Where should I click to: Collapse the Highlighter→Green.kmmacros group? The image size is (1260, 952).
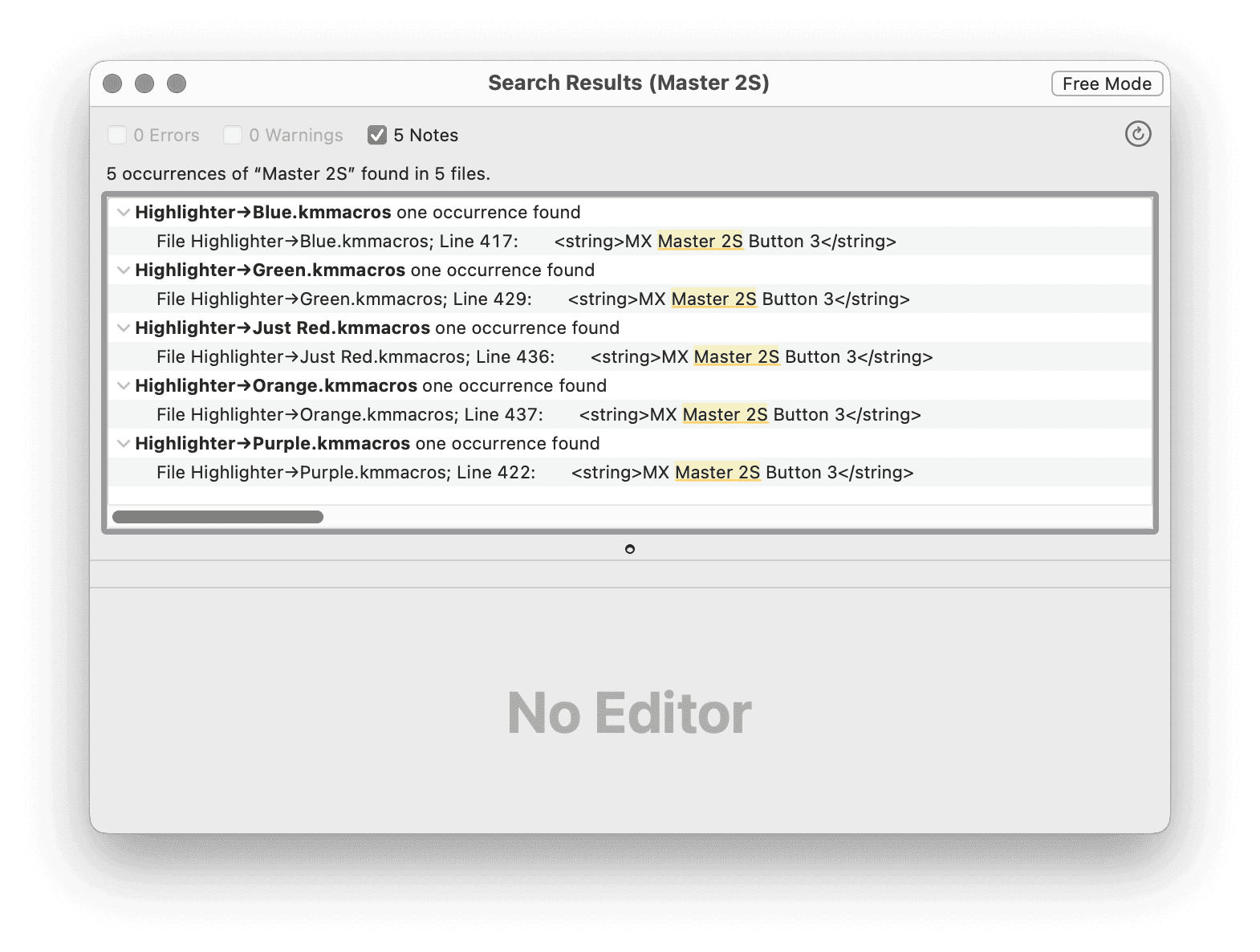(124, 271)
